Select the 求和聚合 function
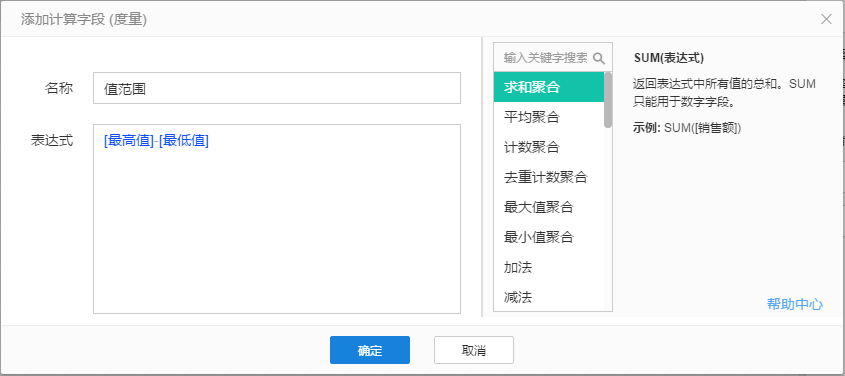This screenshot has width=845, height=376. click(549, 87)
